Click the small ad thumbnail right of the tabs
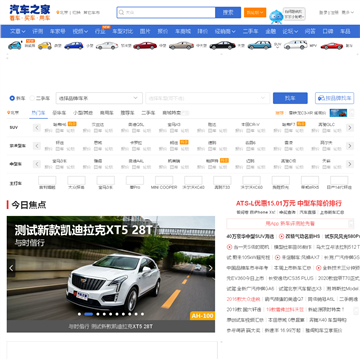The height and width of the screenshot is (360, 360). pos(338,113)
